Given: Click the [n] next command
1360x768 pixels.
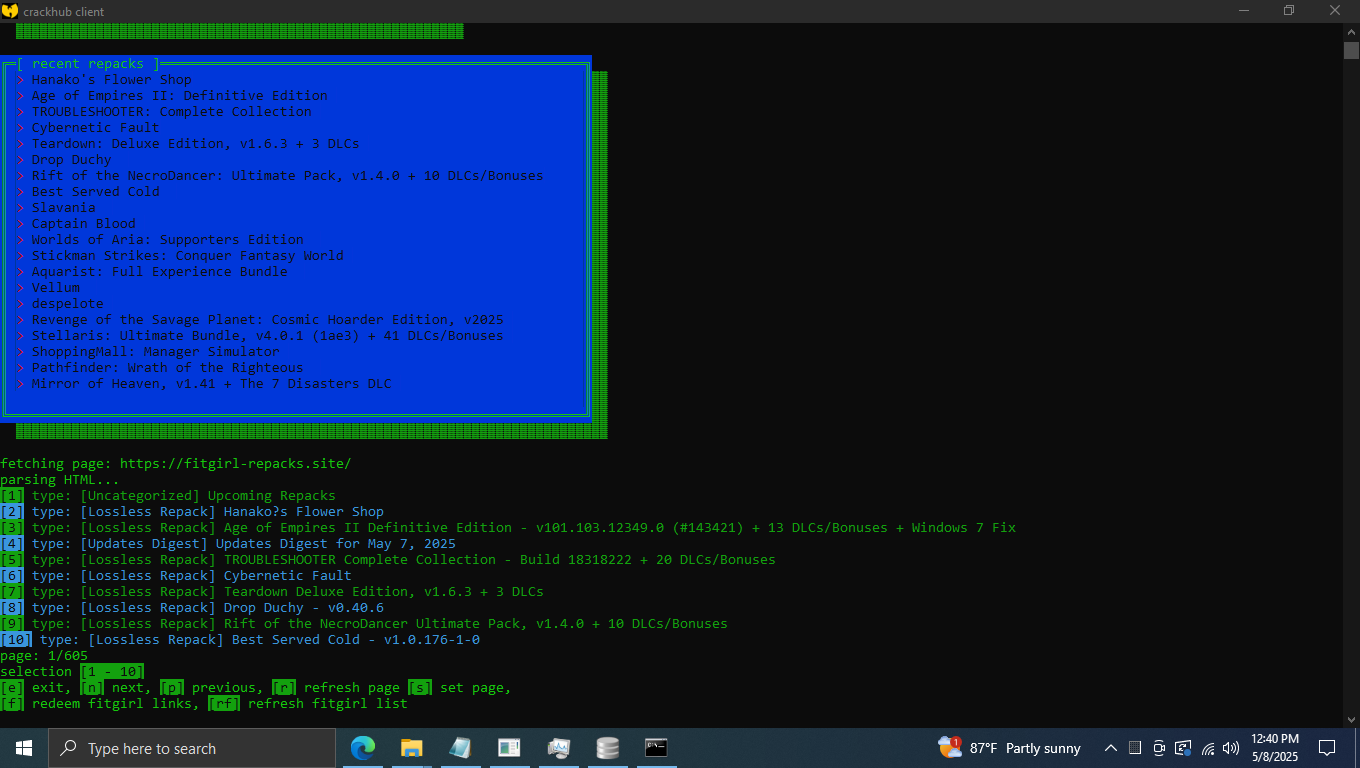Looking at the screenshot, I should [116, 687].
